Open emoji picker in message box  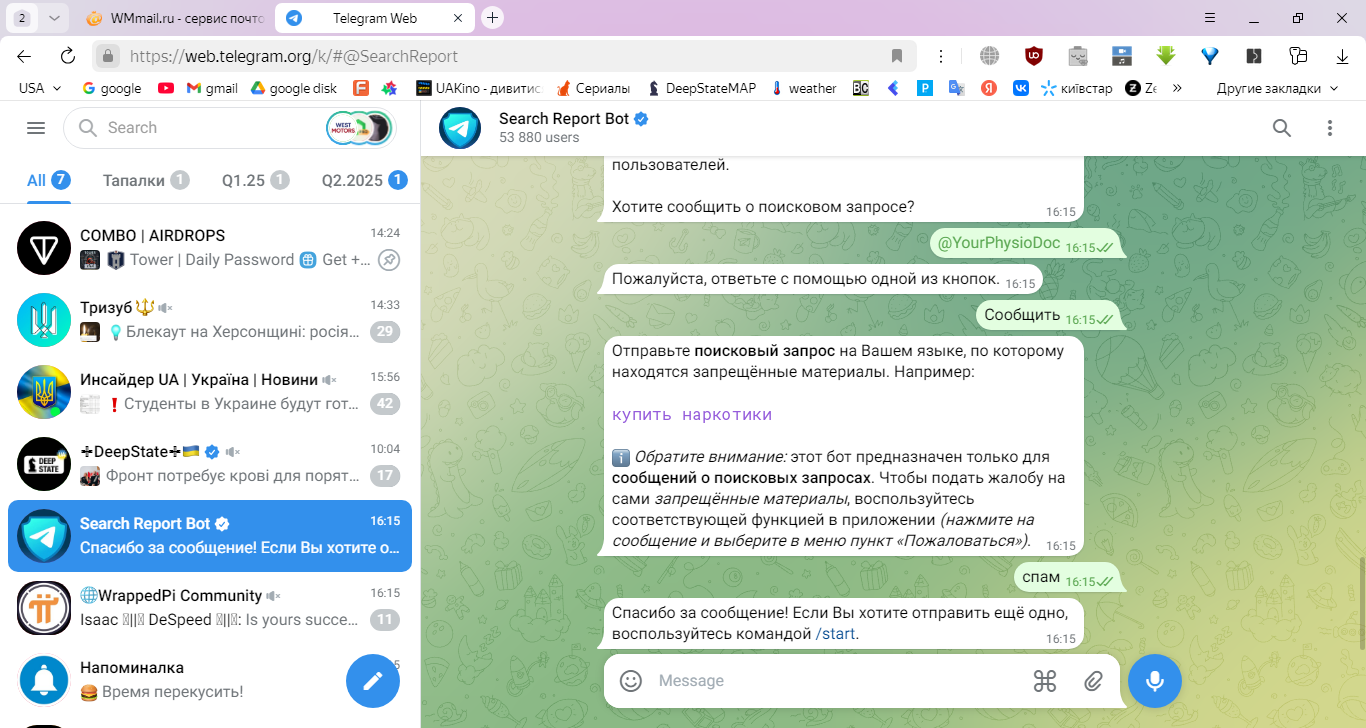click(x=631, y=681)
